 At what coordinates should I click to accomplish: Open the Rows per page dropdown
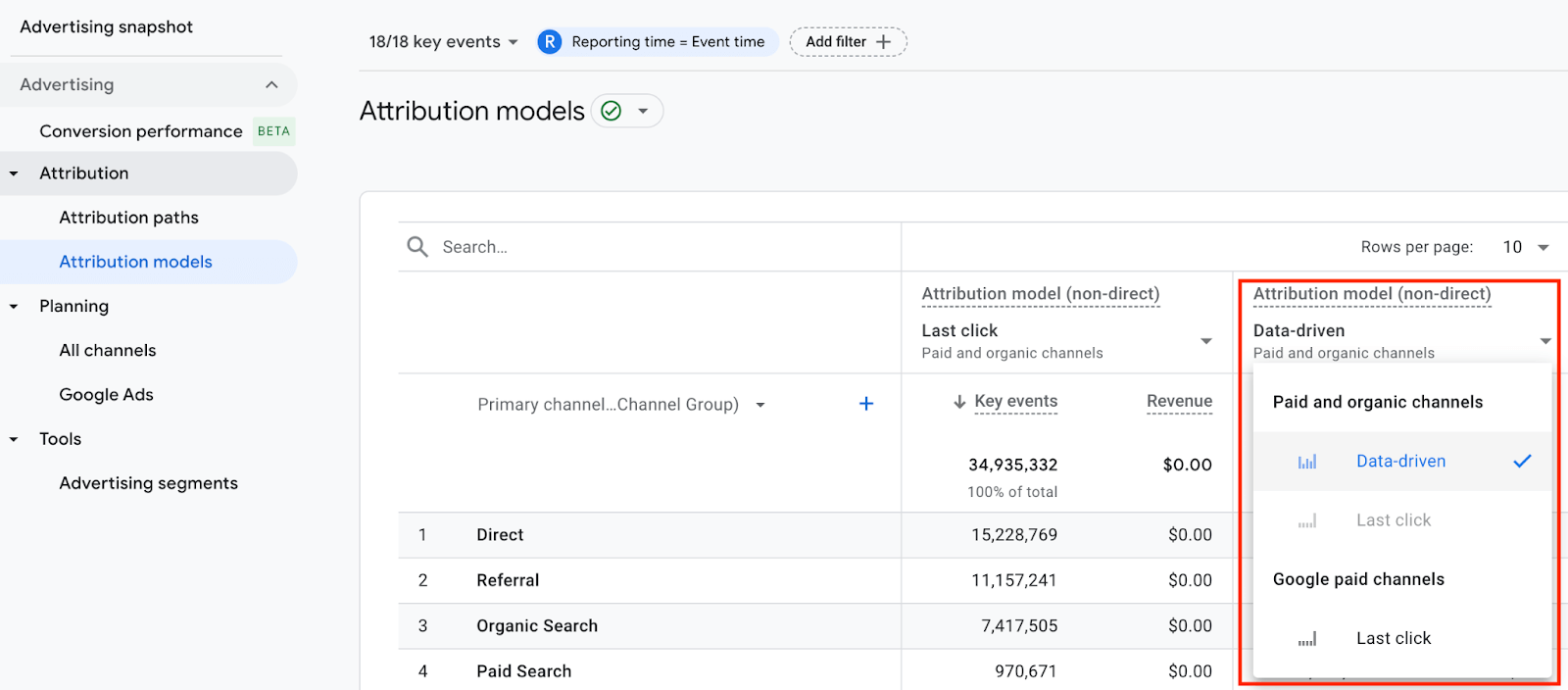(x=1526, y=247)
